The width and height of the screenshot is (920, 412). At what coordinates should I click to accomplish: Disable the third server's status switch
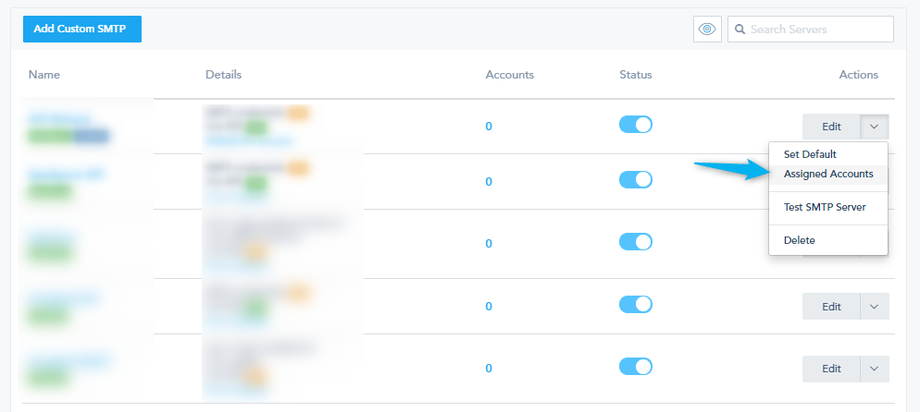point(636,242)
